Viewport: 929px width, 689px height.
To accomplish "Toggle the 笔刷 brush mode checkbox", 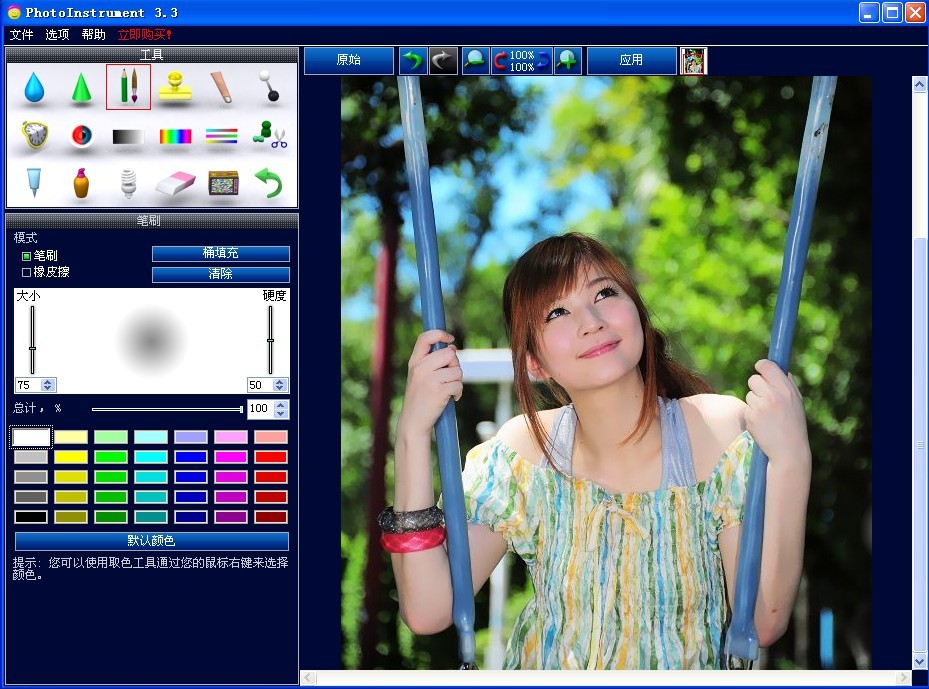I will (27, 256).
